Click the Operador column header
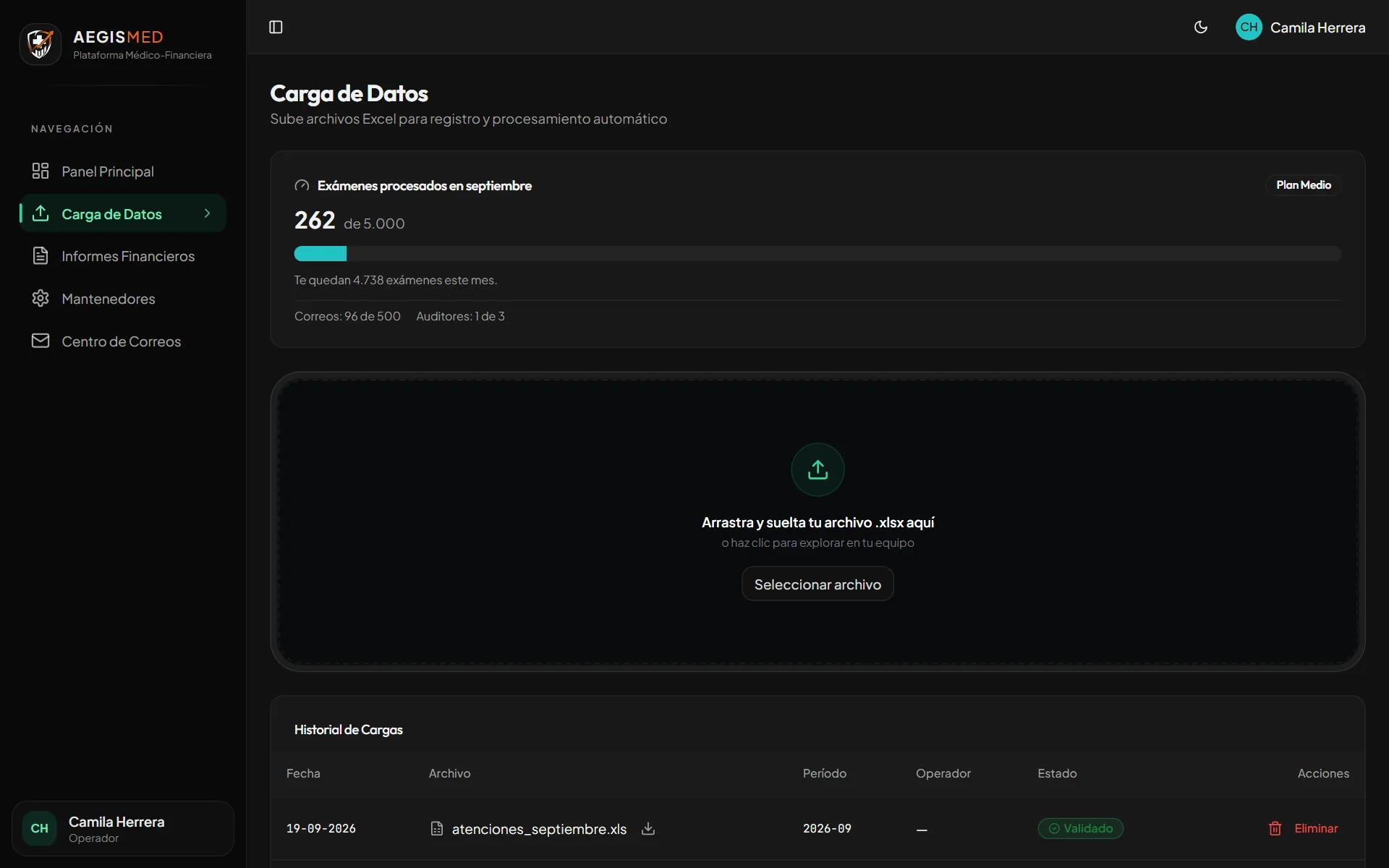The height and width of the screenshot is (868, 1389). [x=943, y=773]
